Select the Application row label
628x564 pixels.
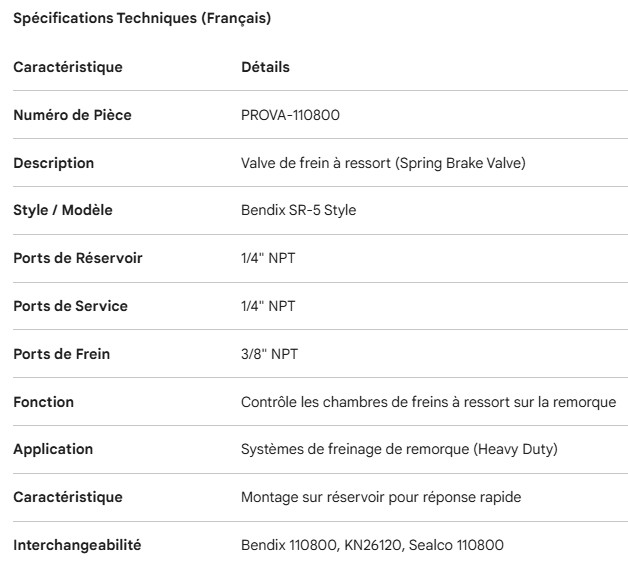[53, 450]
